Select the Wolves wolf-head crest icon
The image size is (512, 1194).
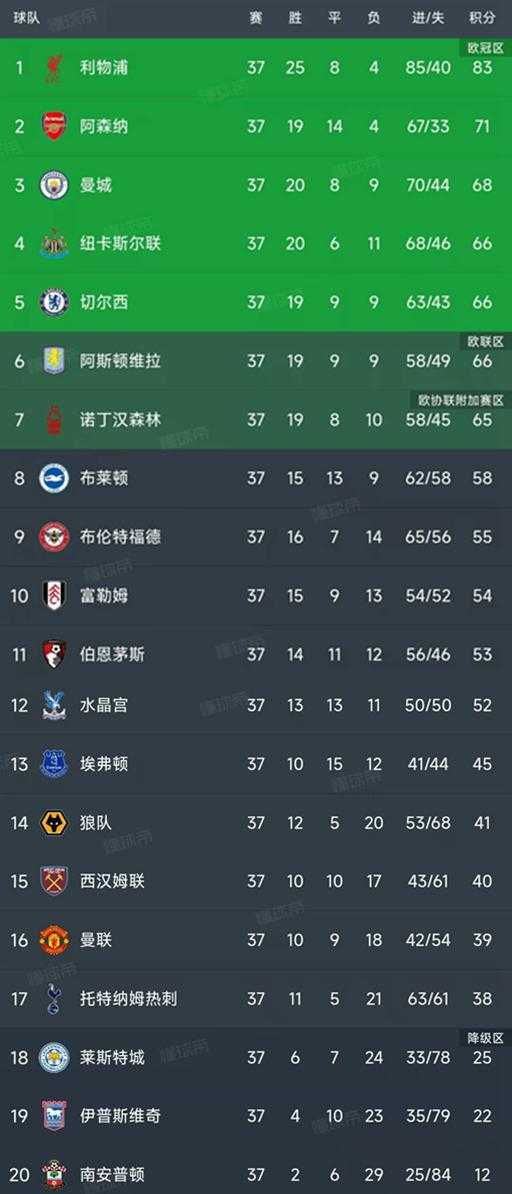pyautogui.click(x=54, y=822)
